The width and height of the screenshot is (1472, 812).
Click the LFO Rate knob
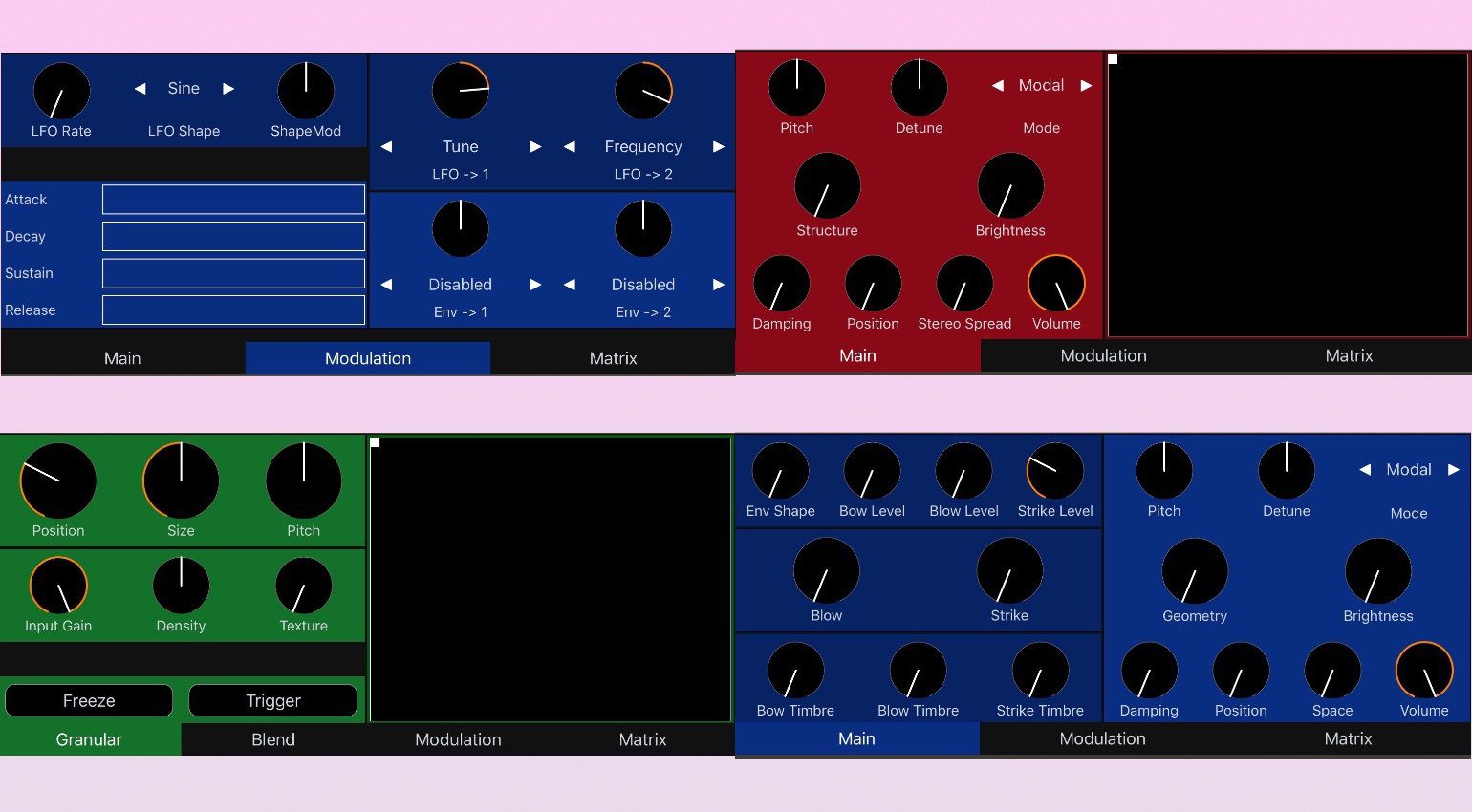pos(61,91)
